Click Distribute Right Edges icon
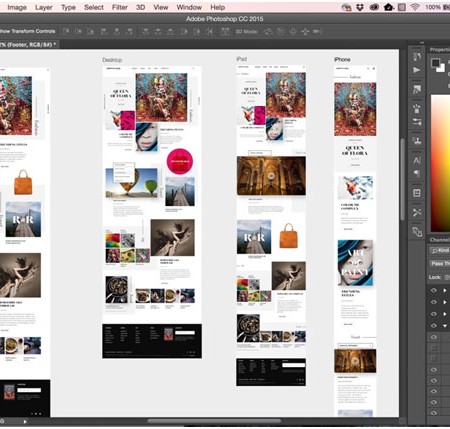This screenshot has height=429, width=450. tap(209, 32)
